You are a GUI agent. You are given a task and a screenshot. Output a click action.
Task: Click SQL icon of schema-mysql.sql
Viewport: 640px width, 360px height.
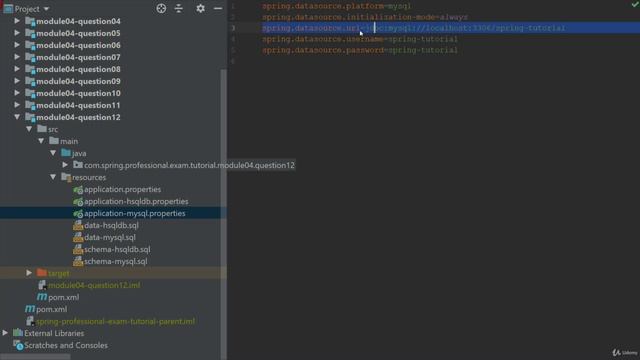(78, 261)
